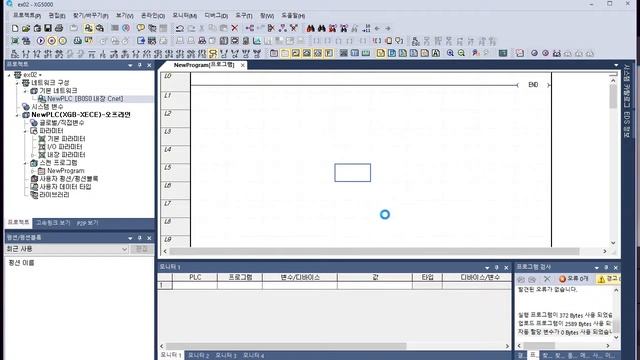Click the purple Run mode play icon
This screenshot has height=360, width=640.
tap(40, 41)
